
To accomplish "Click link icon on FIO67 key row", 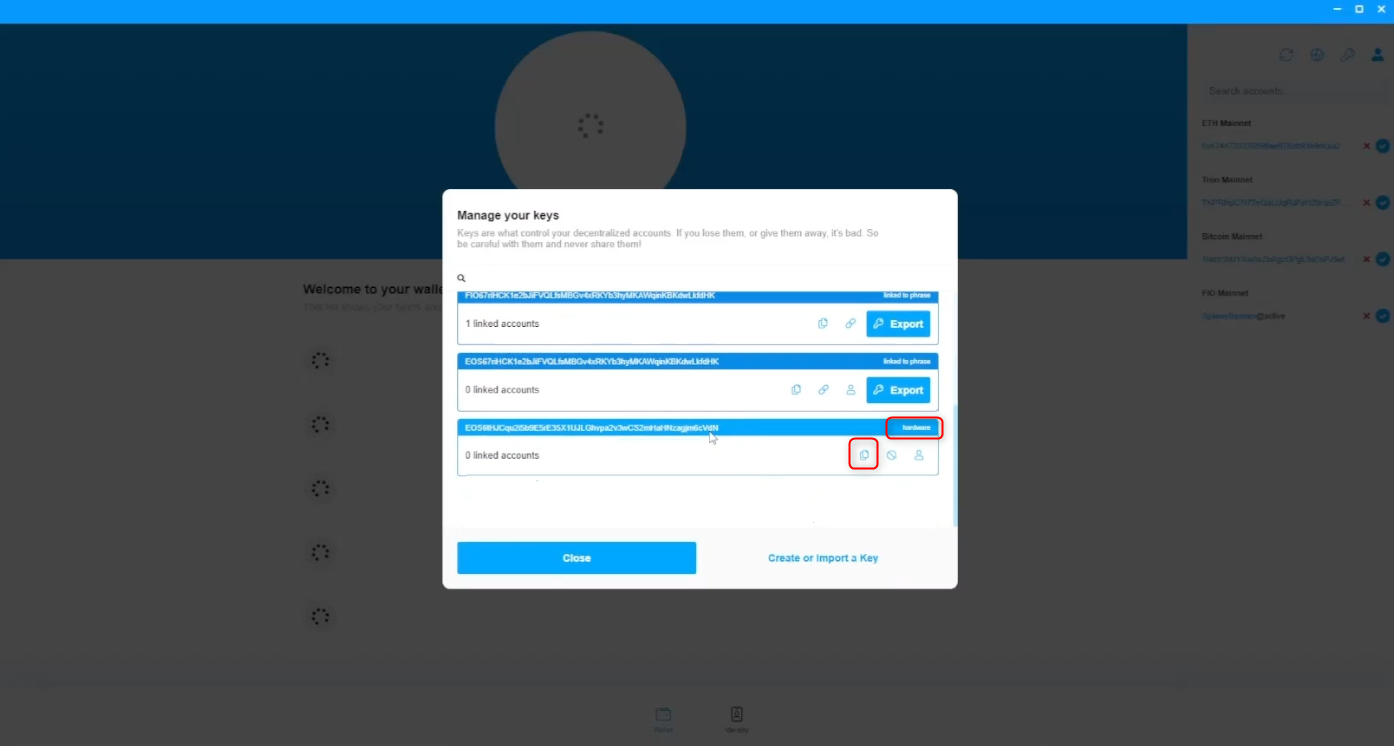I will 850,324.
